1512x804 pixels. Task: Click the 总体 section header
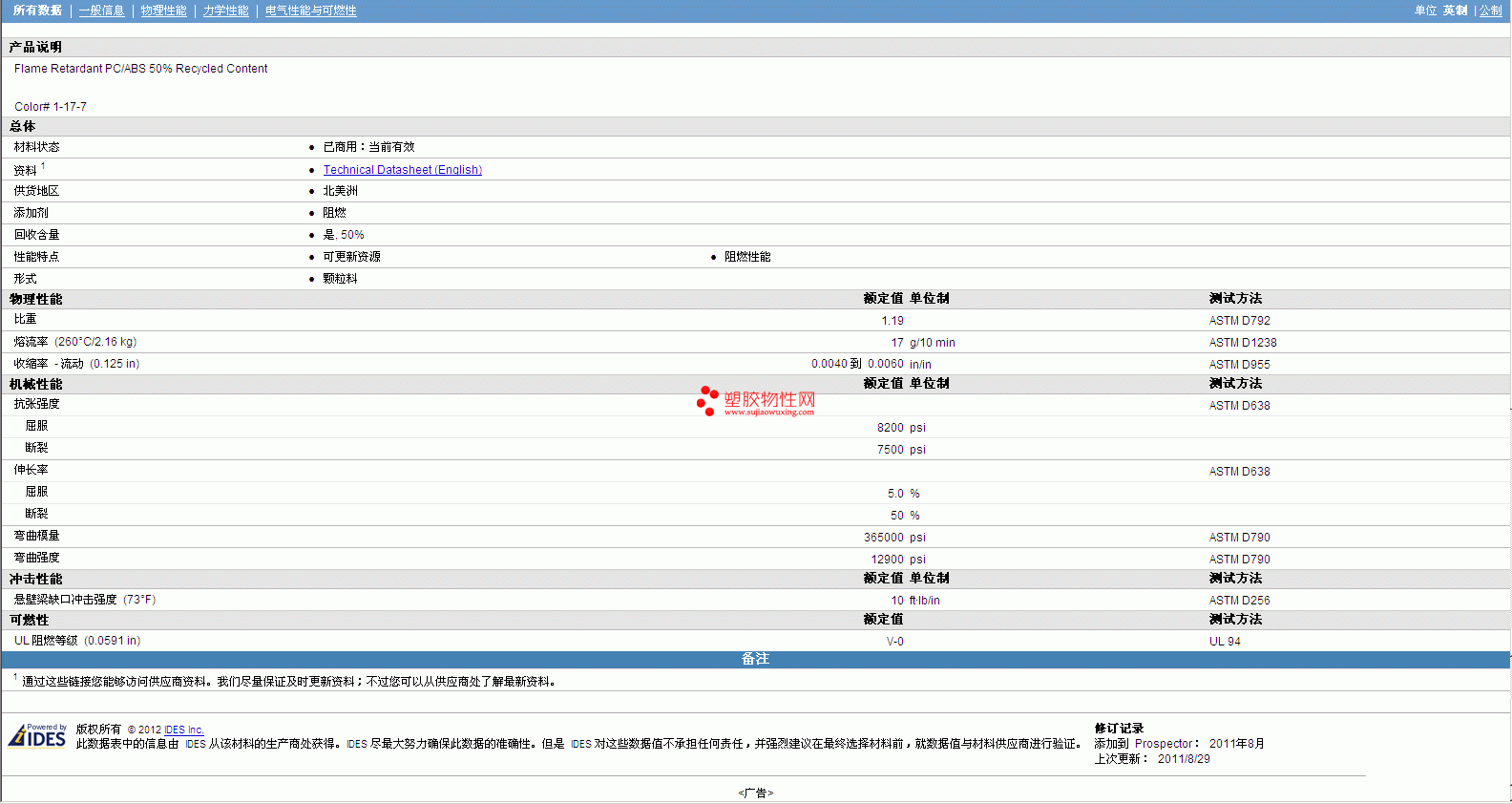pos(22,126)
